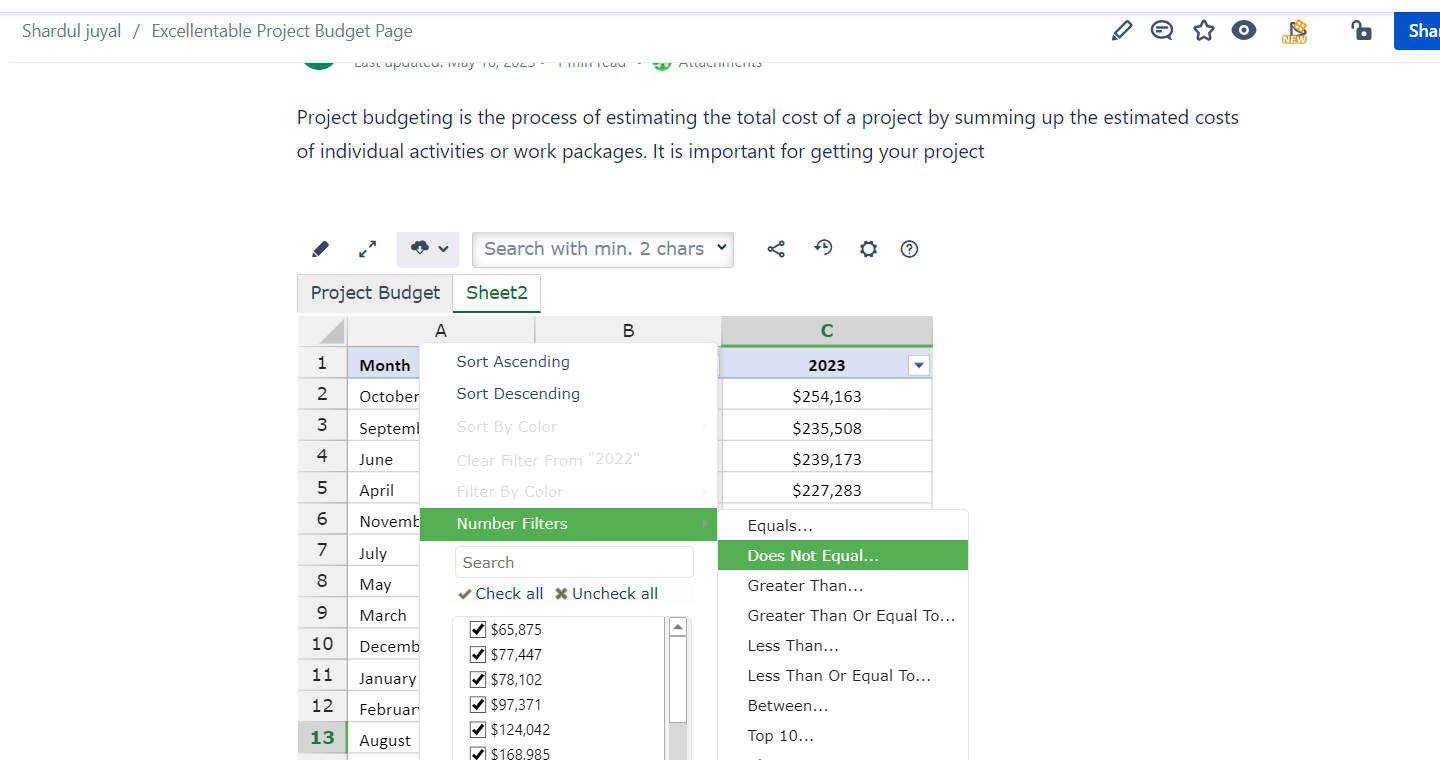
Task: Add page comment via the speech bubble icon
Action: pyautogui.click(x=1161, y=30)
